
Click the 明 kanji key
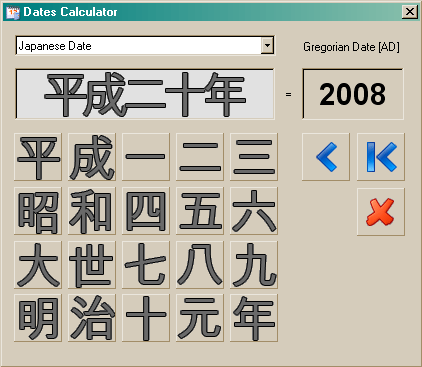pyautogui.click(x=38, y=318)
